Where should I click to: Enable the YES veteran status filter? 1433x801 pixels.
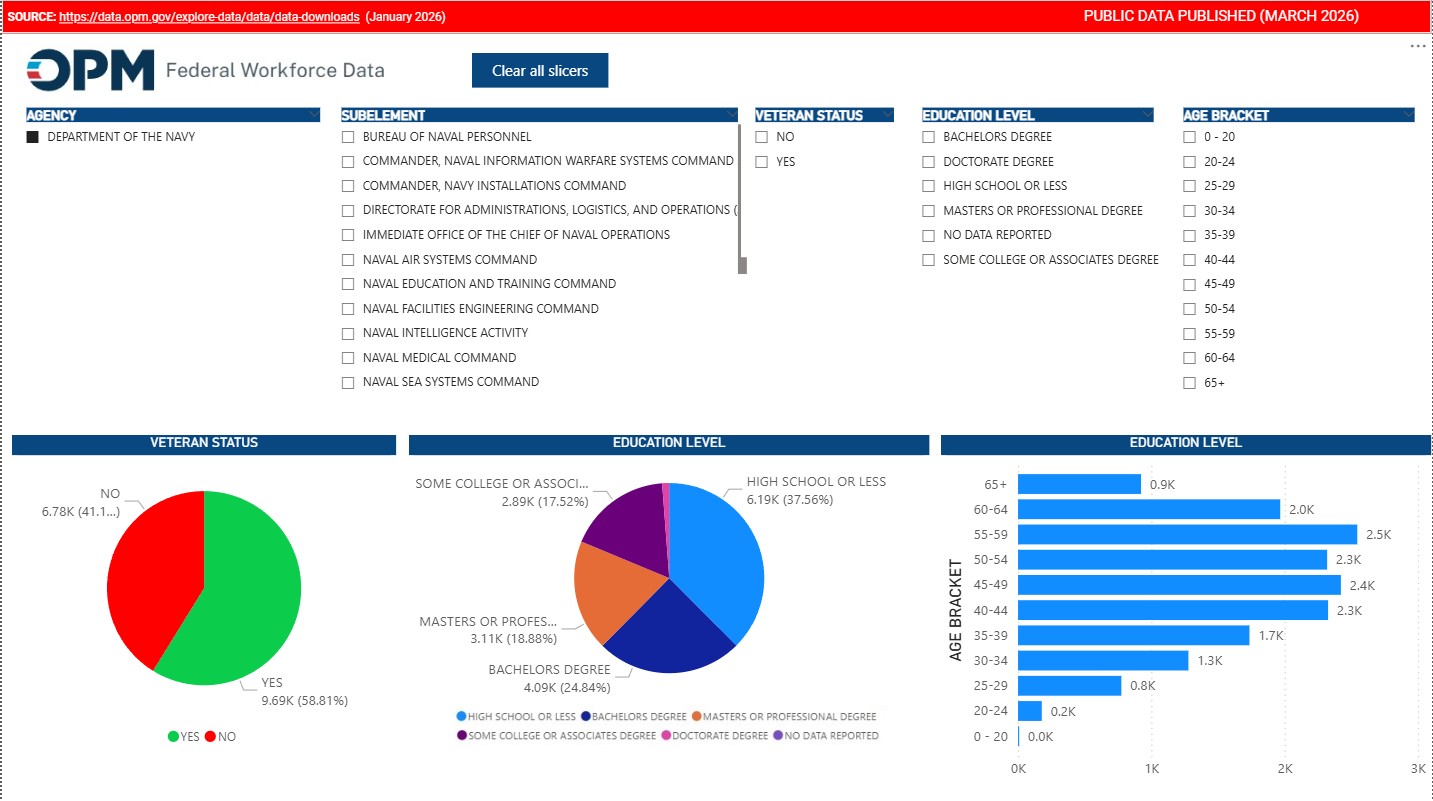tap(763, 161)
